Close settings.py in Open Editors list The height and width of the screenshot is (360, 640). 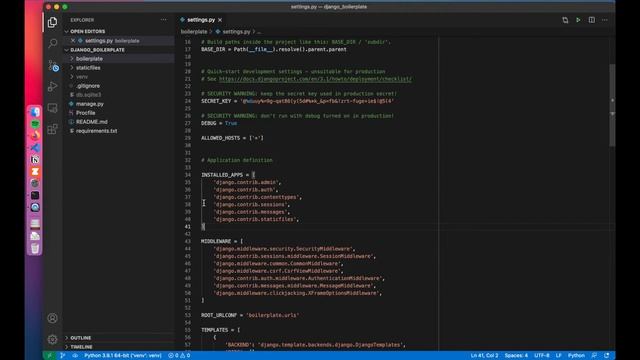pyautogui.click(x=73, y=40)
